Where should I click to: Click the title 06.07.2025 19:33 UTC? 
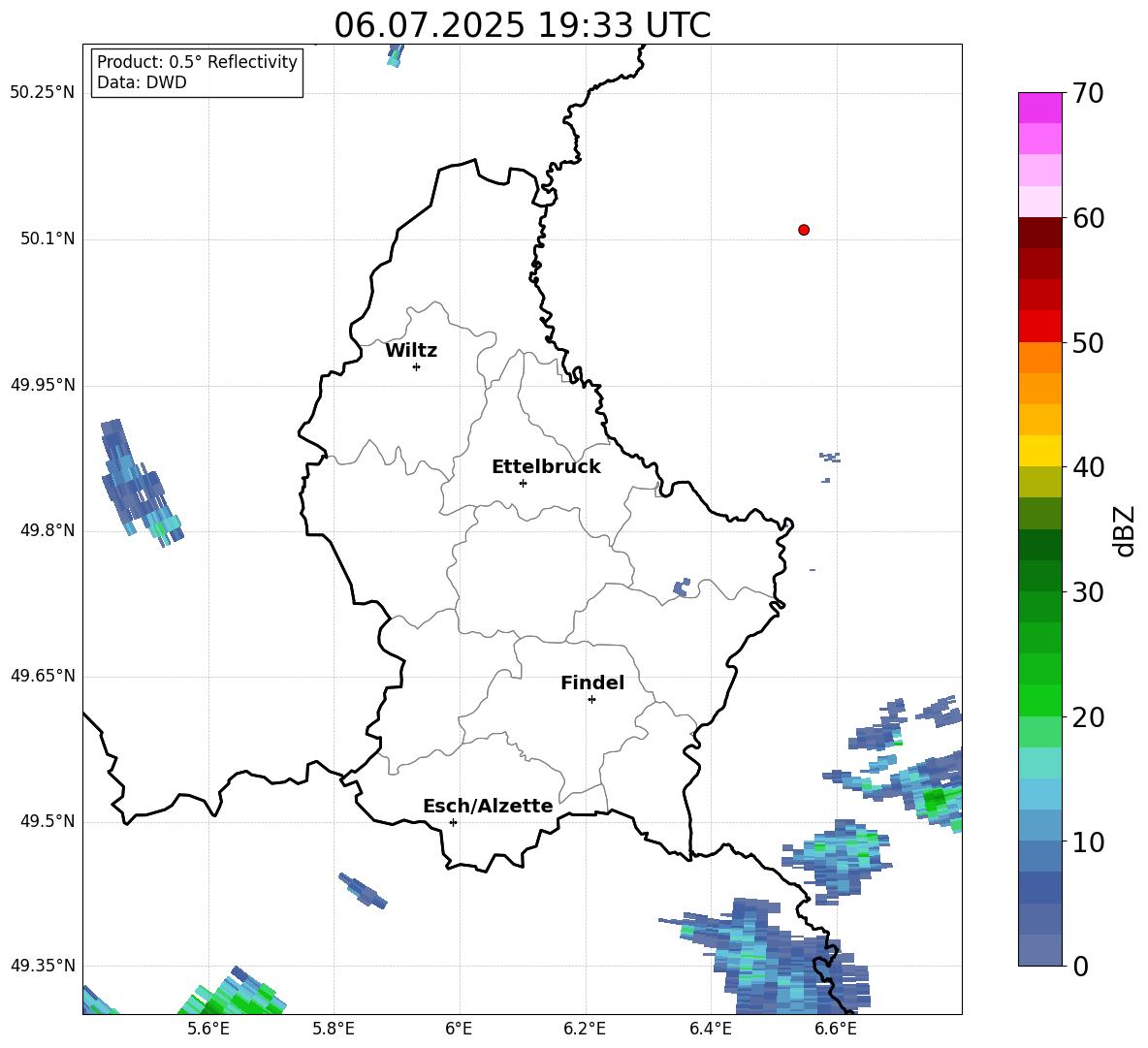tap(523, 25)
